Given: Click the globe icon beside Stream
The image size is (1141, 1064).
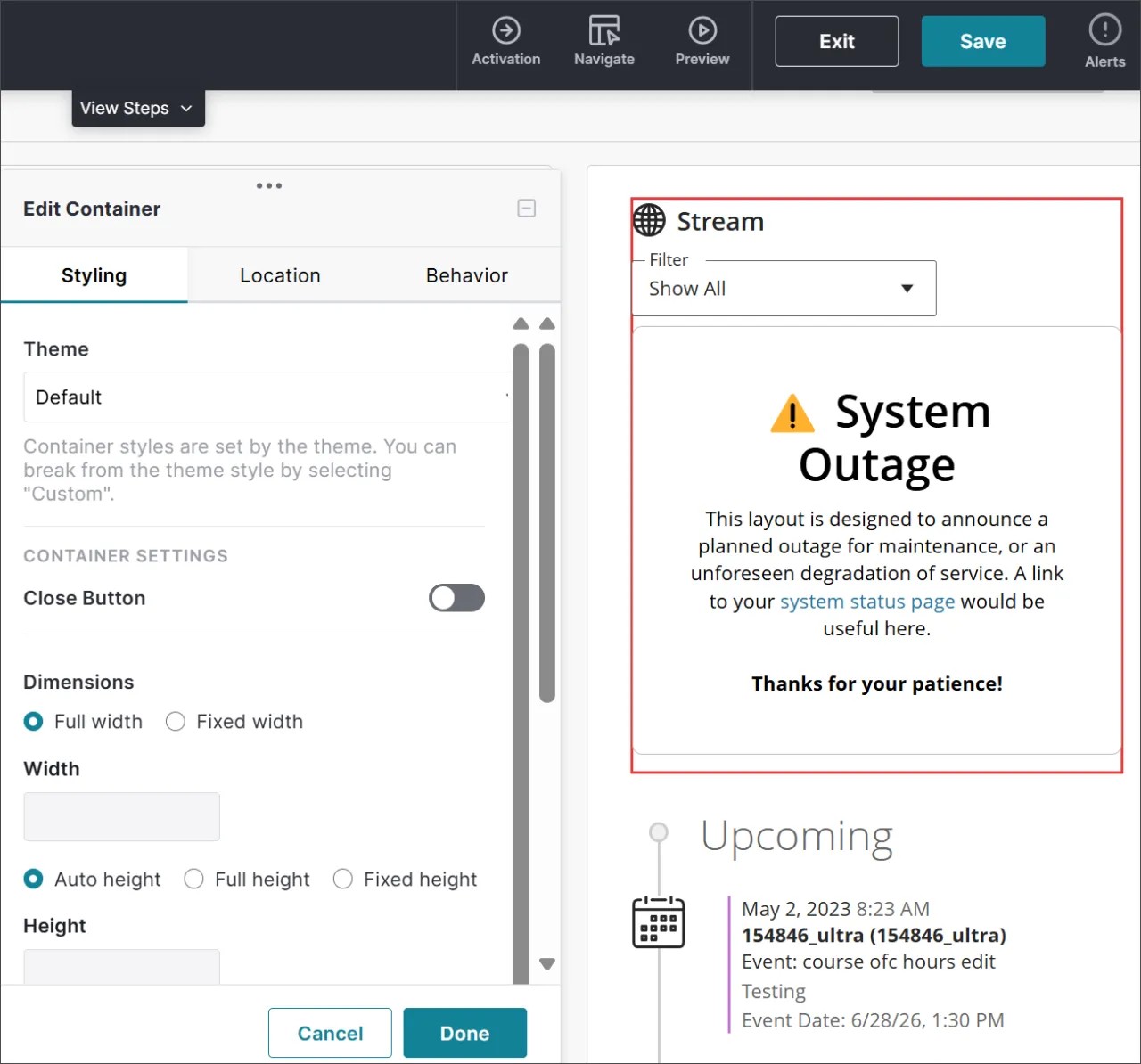Looking at the screenshot, I should 648,220.
